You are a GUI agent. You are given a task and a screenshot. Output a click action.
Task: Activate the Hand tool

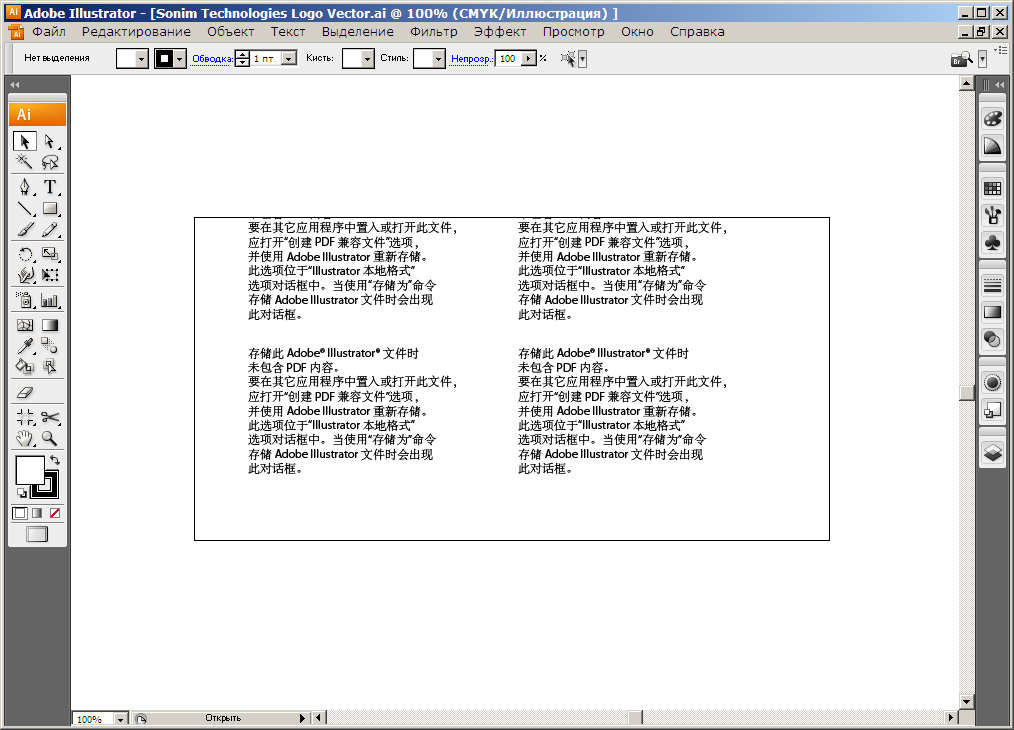coord(25,438)
